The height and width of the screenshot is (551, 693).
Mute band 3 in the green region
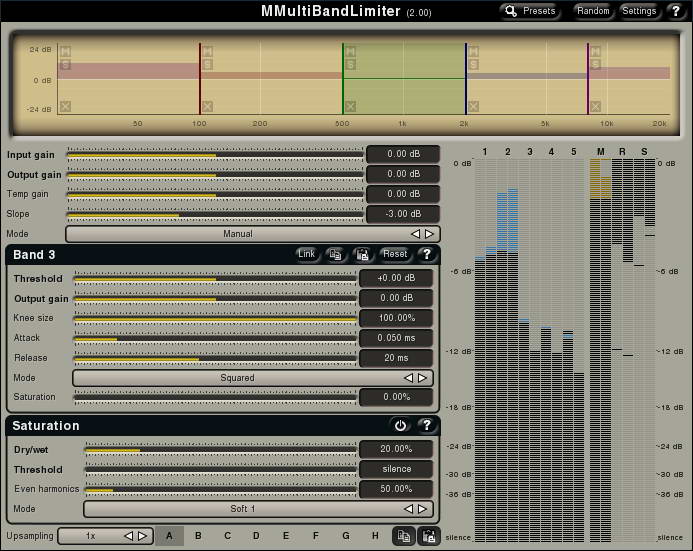click(x=350, y=52)
